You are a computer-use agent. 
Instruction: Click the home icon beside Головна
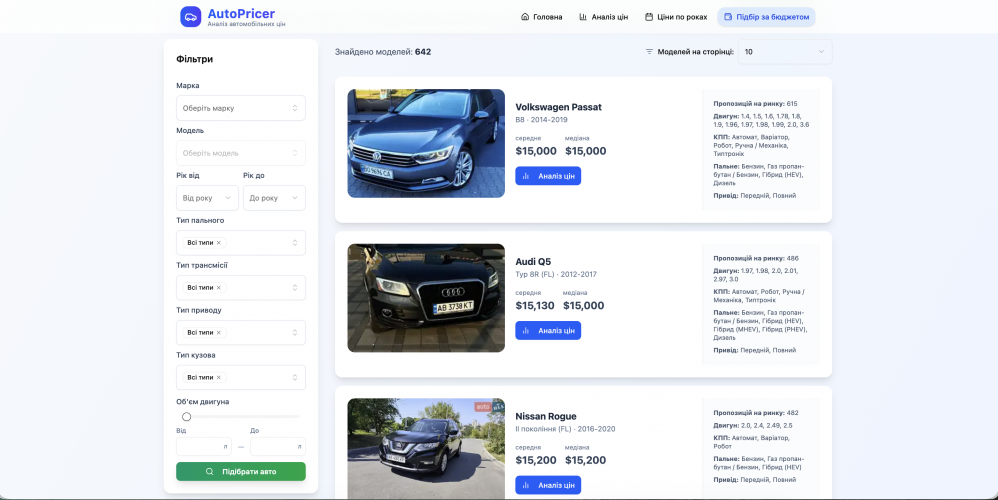coord(525,17)
